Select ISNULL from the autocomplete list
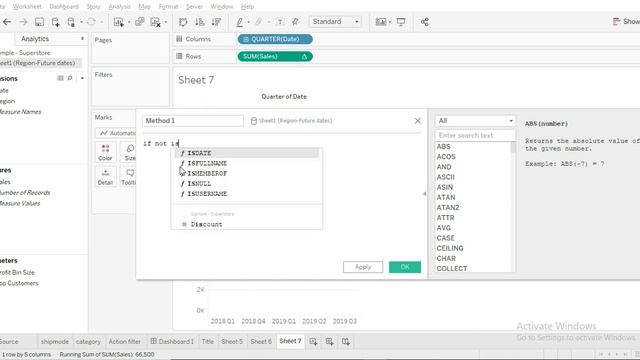The height and width of the screenshot is (360, 640). tap(247, 184)
